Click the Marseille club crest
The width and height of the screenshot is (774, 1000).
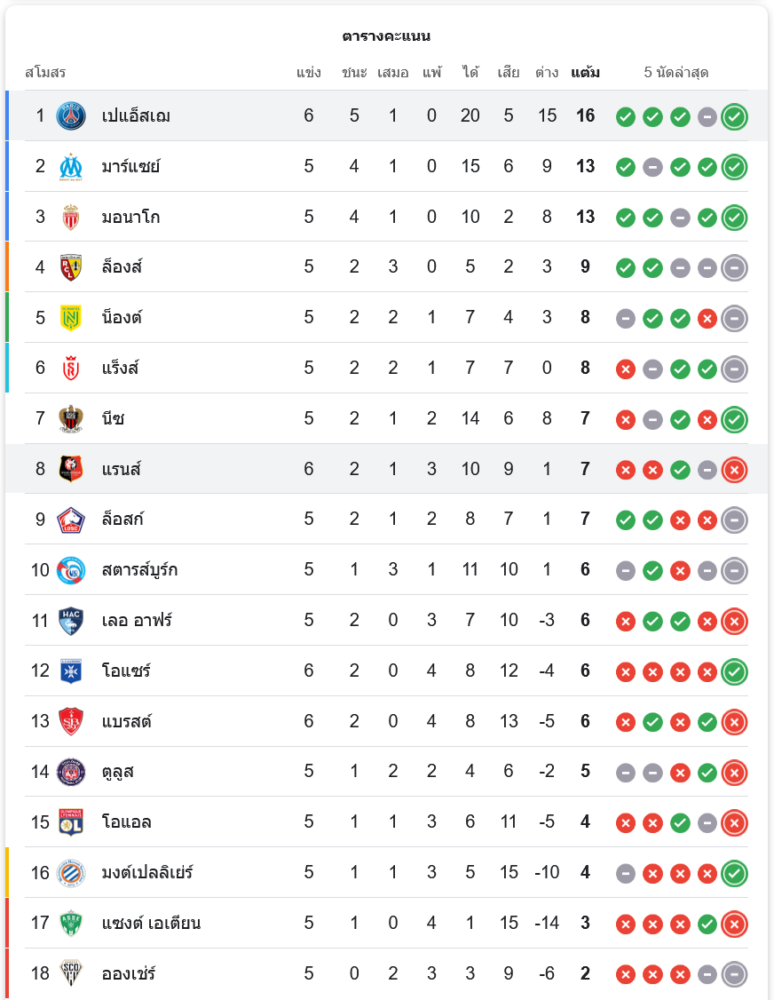71,166
